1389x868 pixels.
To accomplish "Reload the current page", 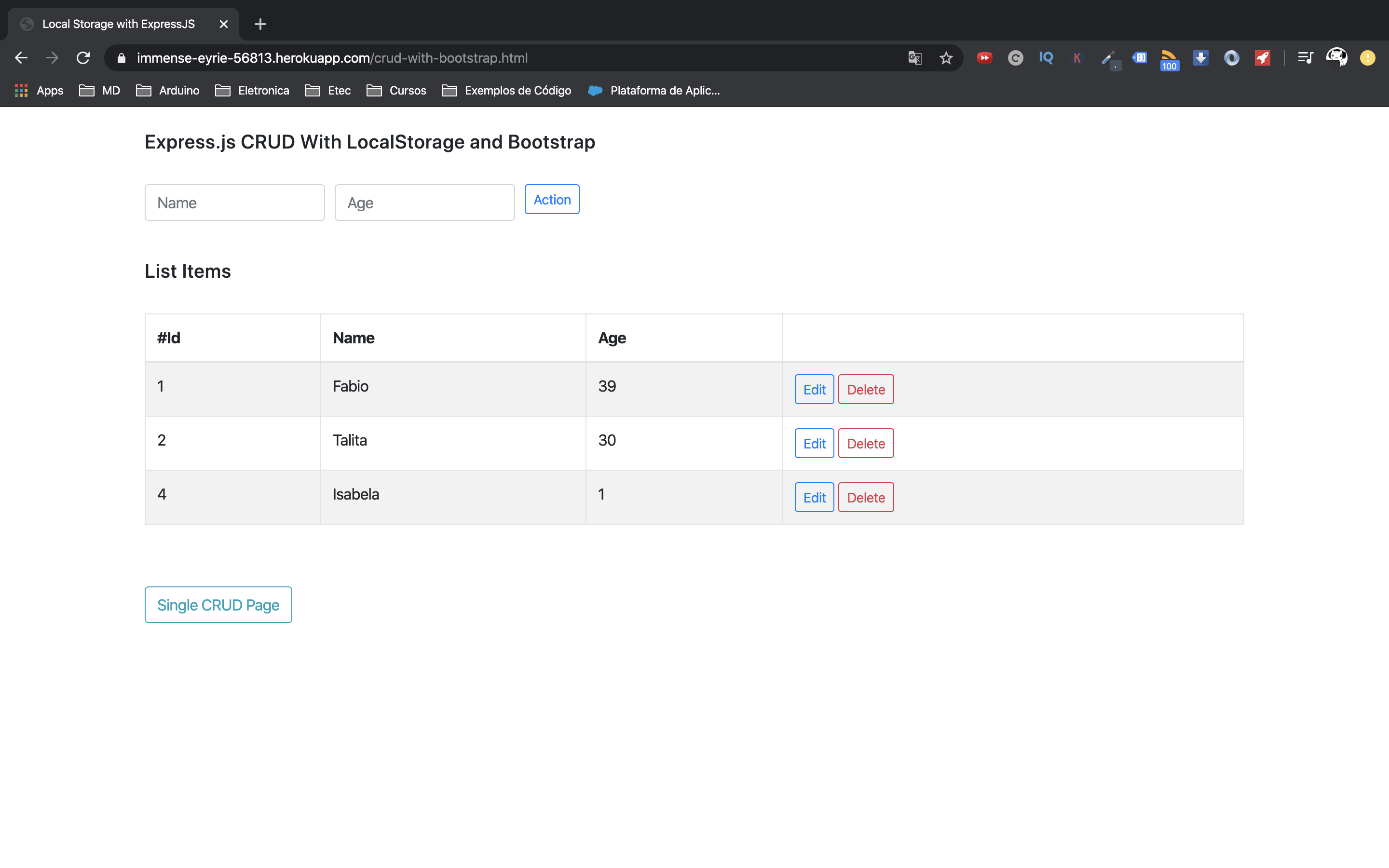I will [x=83, y=58].
